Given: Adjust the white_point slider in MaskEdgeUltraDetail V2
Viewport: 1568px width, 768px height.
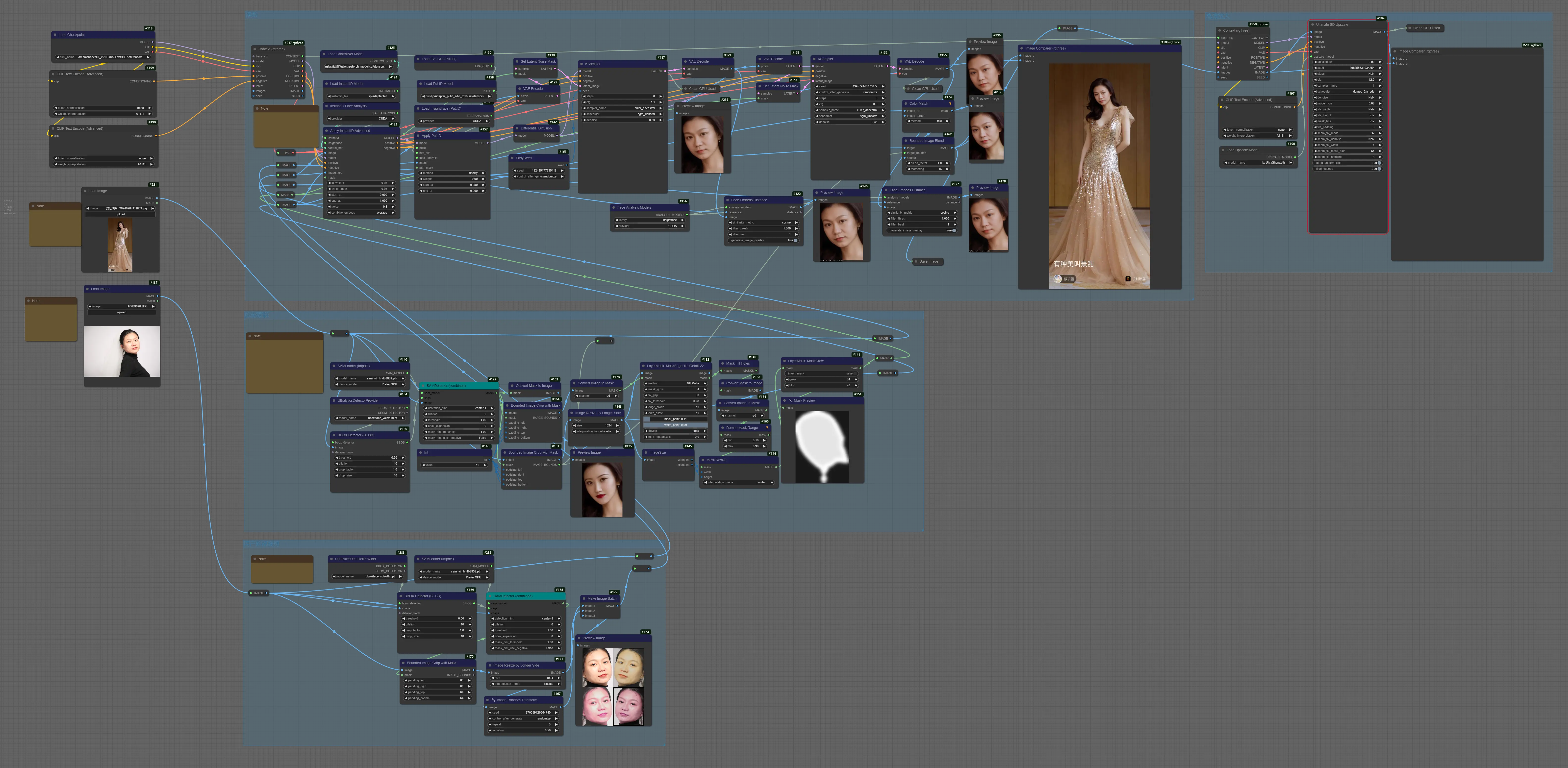Looking at the screenshot, I should point(675,425).
